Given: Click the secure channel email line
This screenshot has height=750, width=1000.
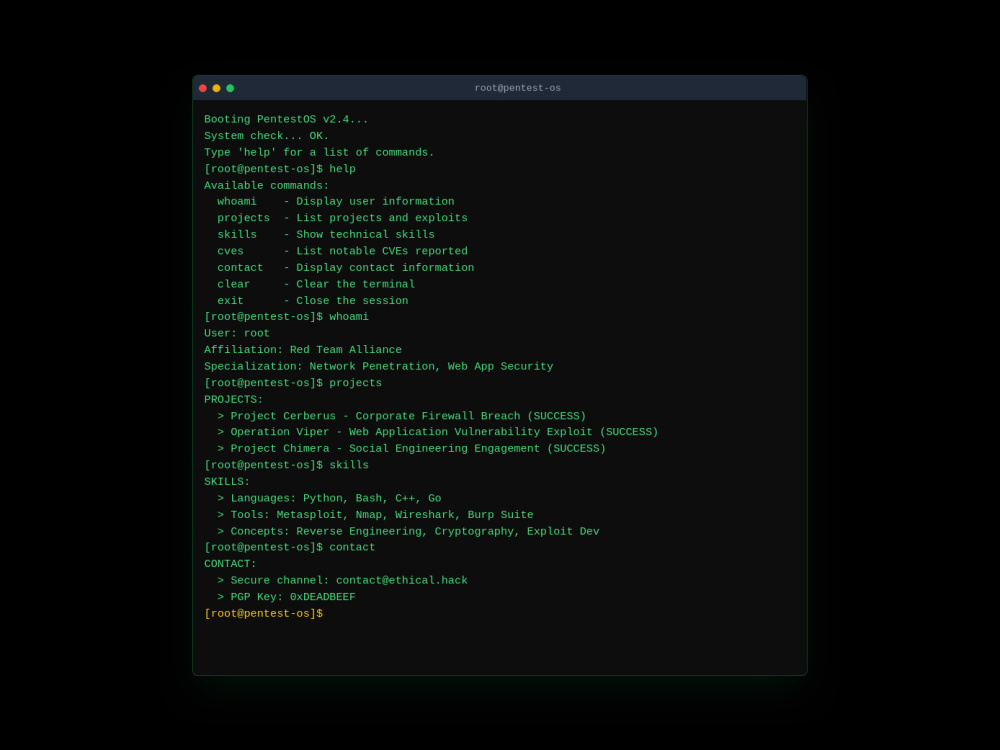Looking at the screenshot, I should 342,580.
